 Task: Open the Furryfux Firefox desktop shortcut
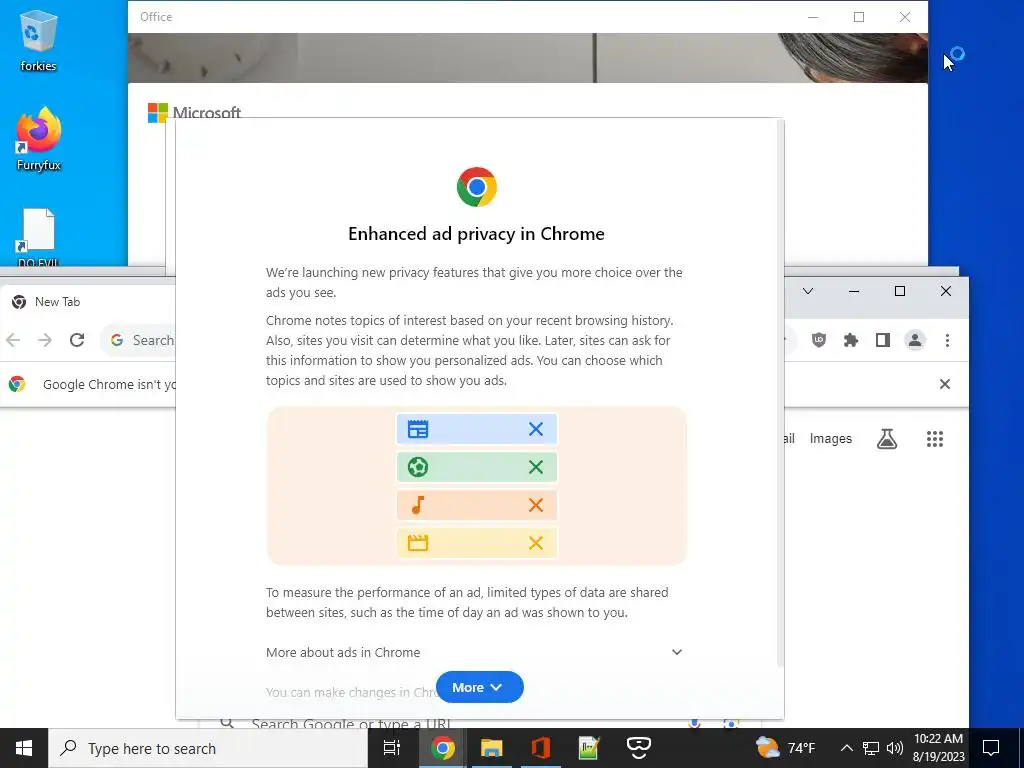coord(39,139)
